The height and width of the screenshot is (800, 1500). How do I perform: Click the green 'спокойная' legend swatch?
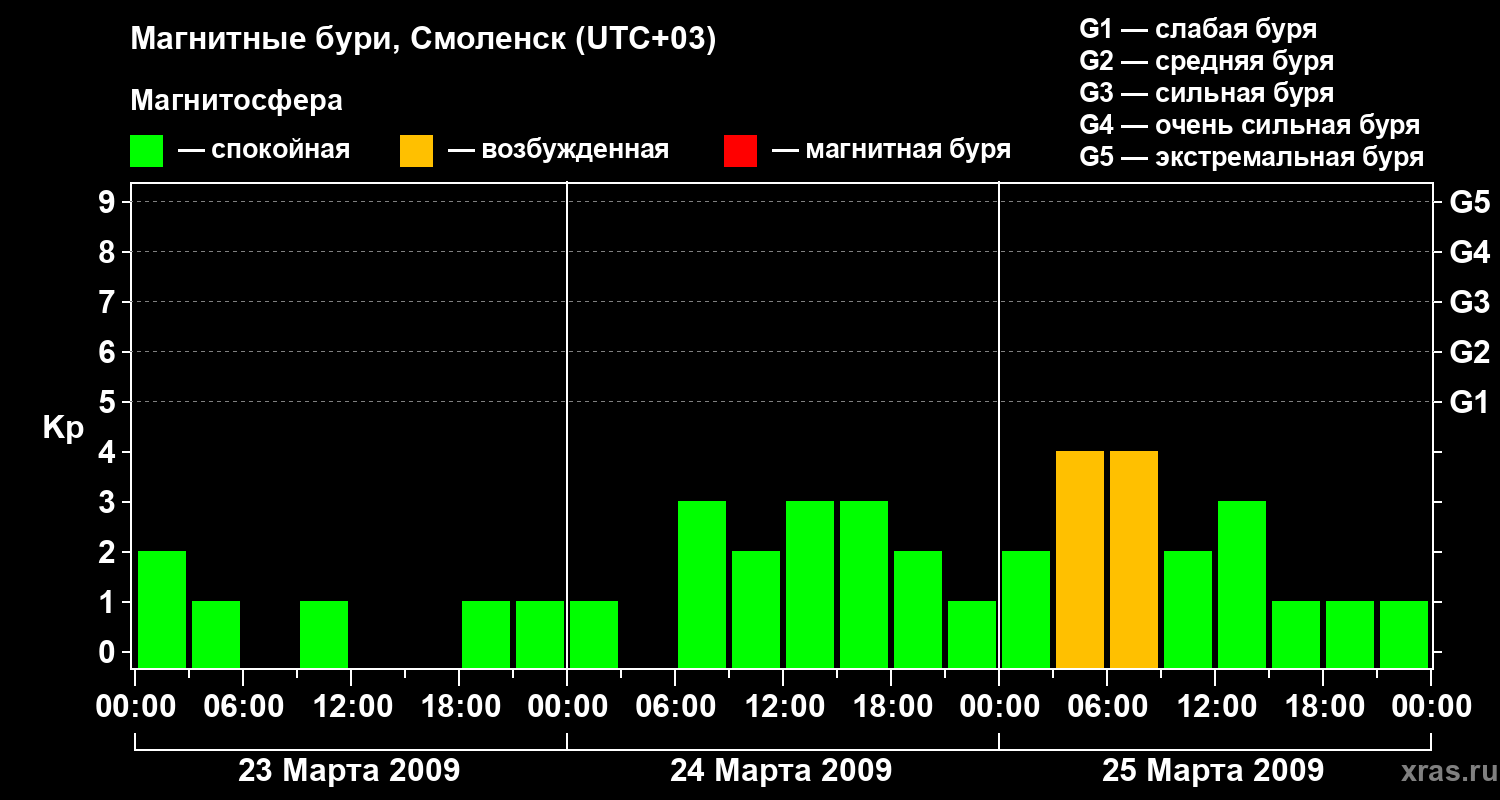(147, 150)
